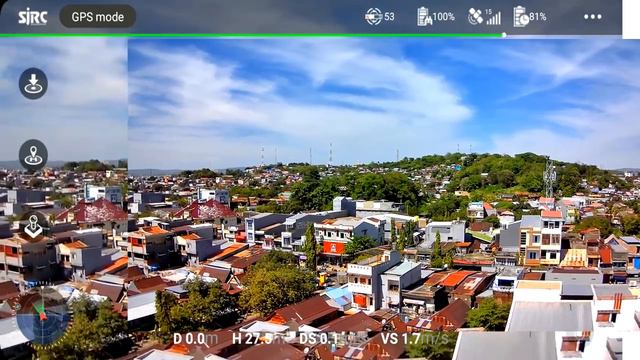Open the three-dot more settings menu
This screenshot has height=360, width=640.
[592, 17]
